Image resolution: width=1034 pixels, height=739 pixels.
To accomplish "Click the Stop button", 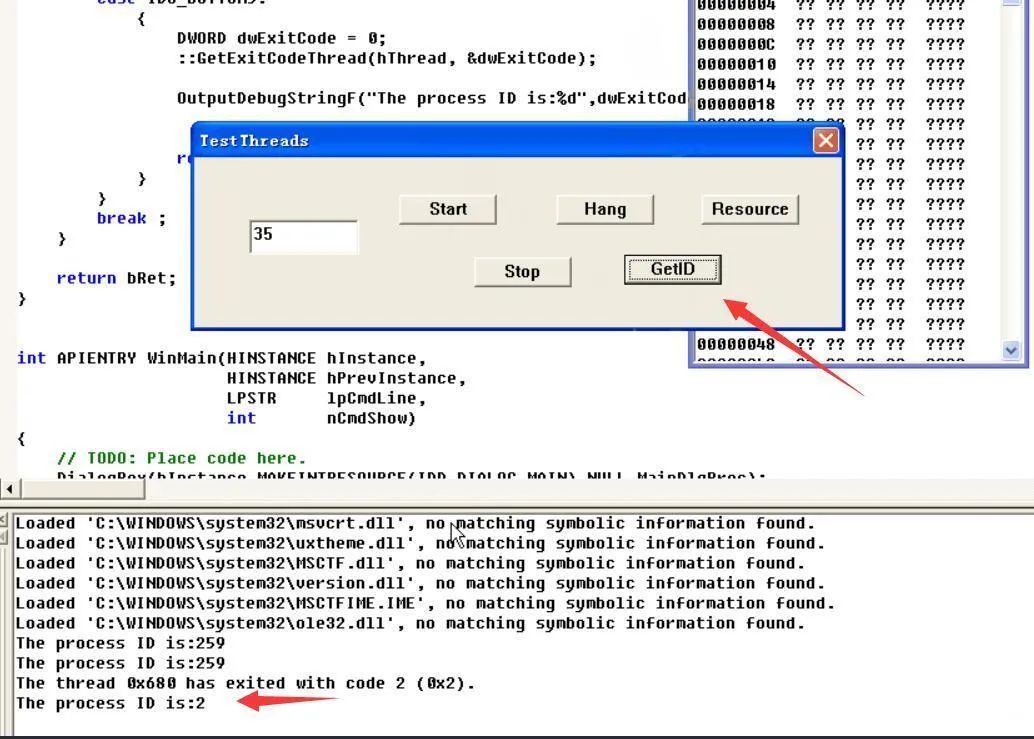I will click(x=522, y=272).
